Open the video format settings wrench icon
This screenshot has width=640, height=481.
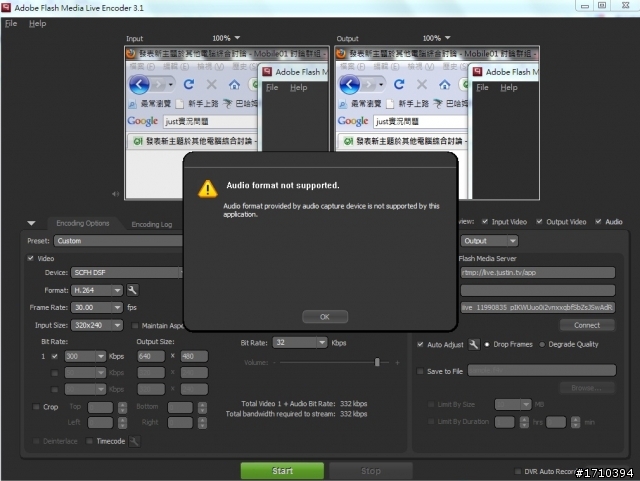point(132,290)
